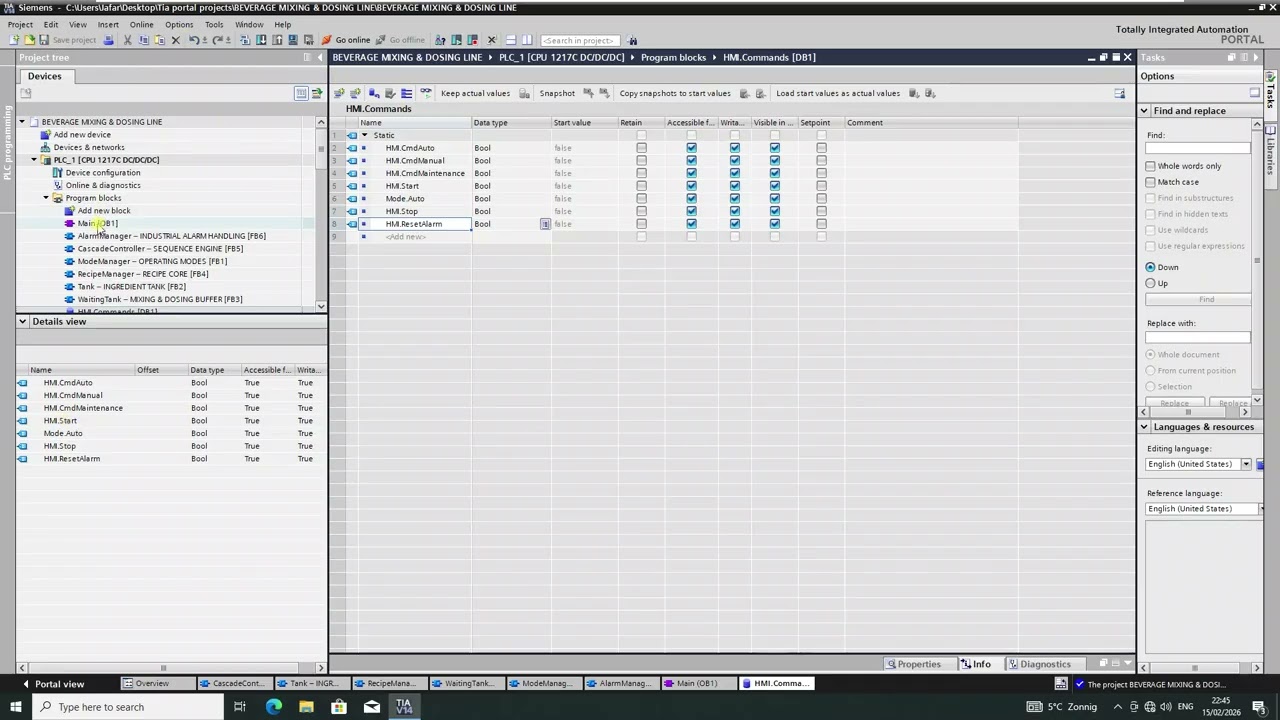The height and width of the screenshot is (720, 1280).
Task: Toggle Visible in HMI checkbox for HMI.Start
Action: (775, 186)
